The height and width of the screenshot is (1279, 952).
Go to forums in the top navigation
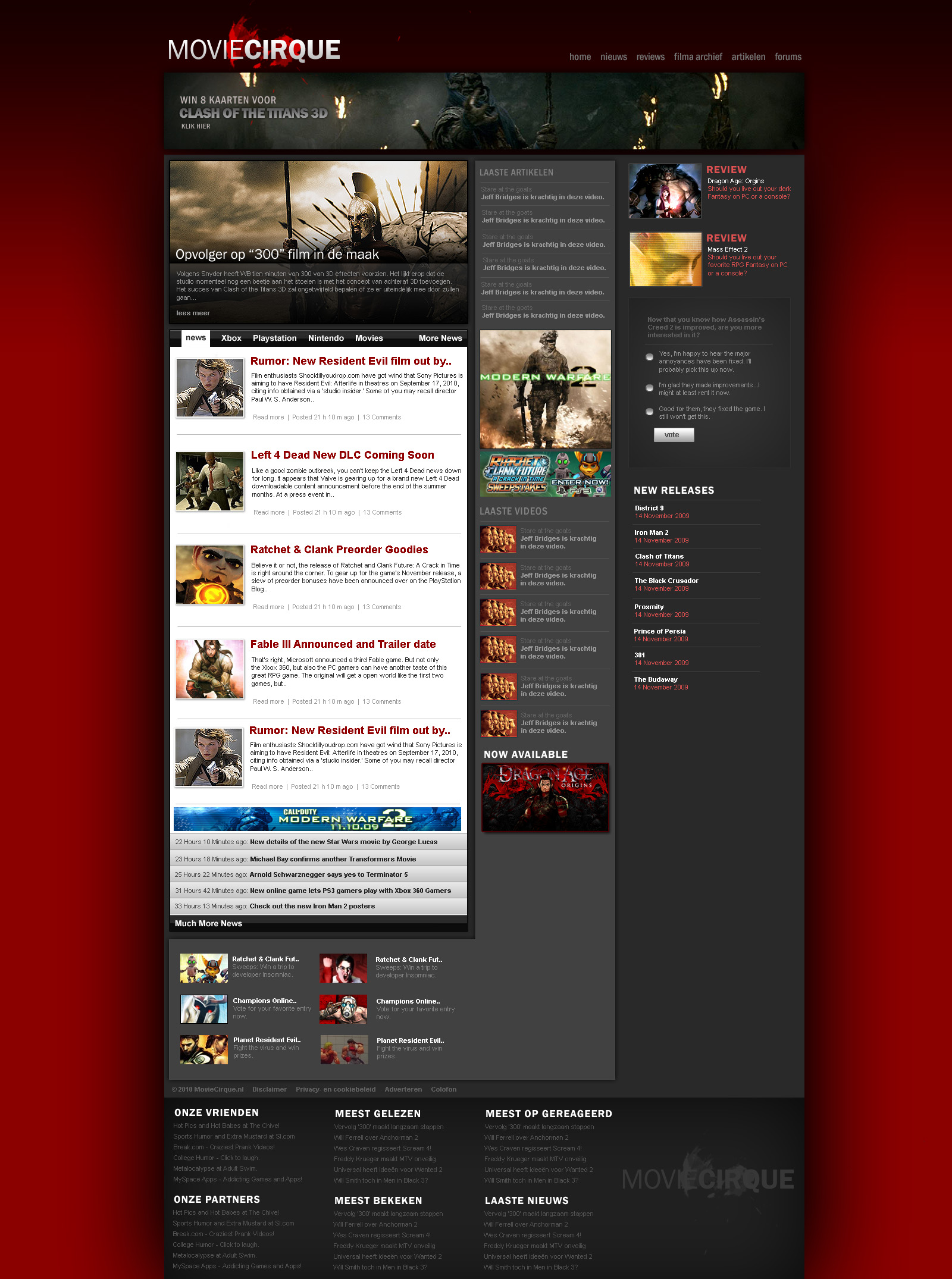pos(788,57)
